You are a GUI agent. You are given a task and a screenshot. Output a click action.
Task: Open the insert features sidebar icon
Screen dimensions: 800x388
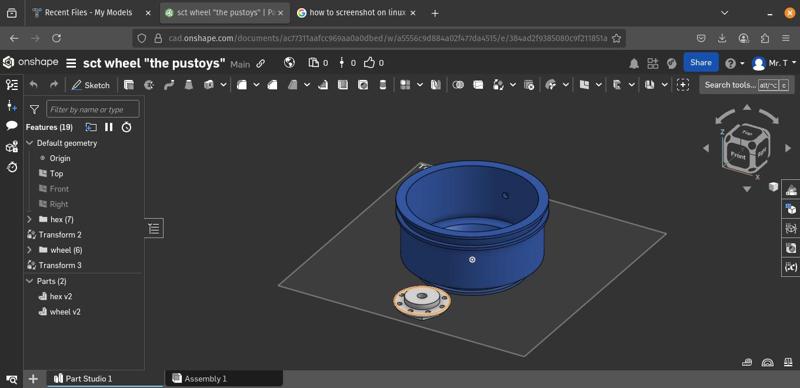tap(12, 106)
